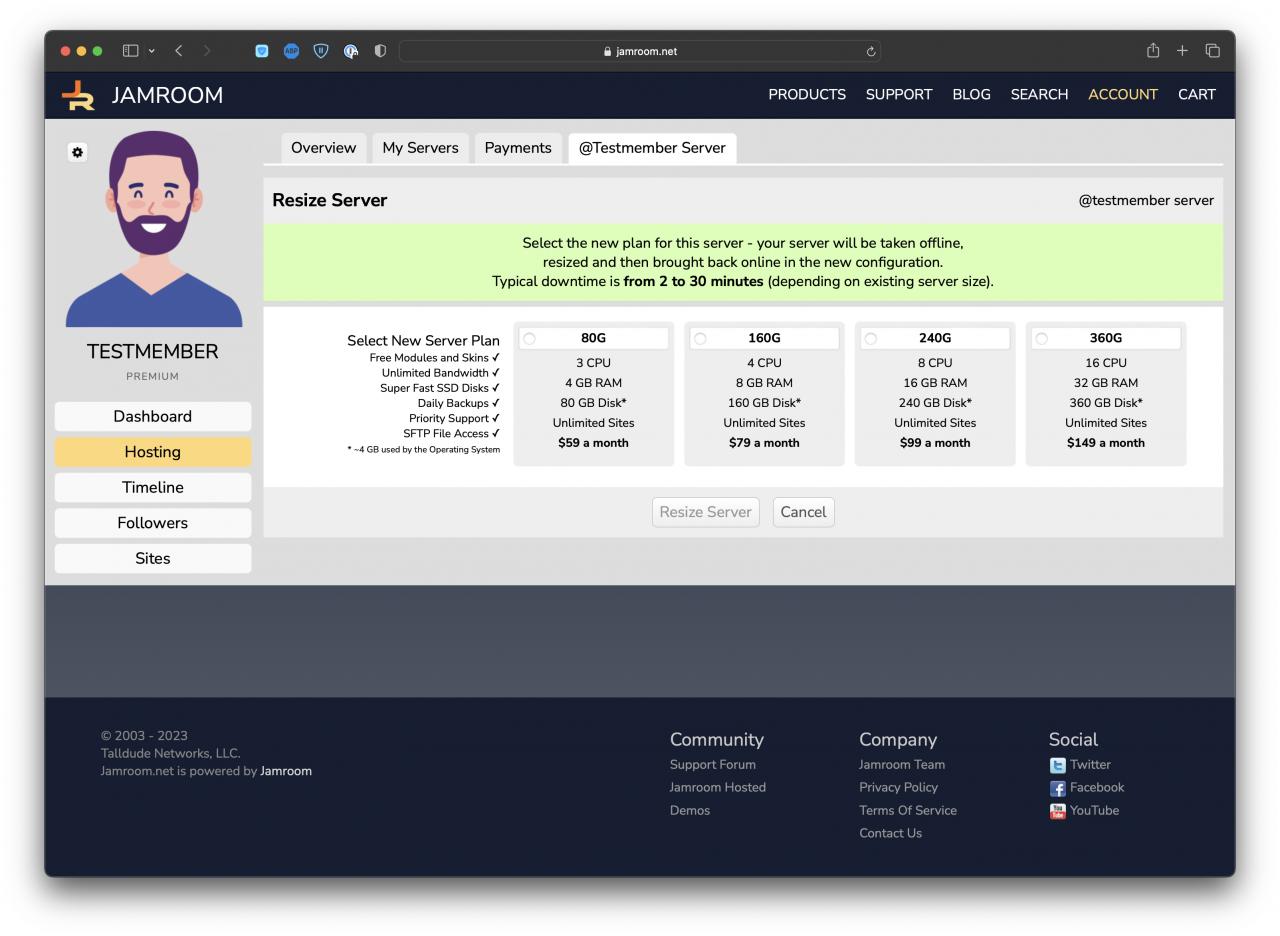Select the 160G server plan radio
The image size is (1280, 936).
click(700, 339)
